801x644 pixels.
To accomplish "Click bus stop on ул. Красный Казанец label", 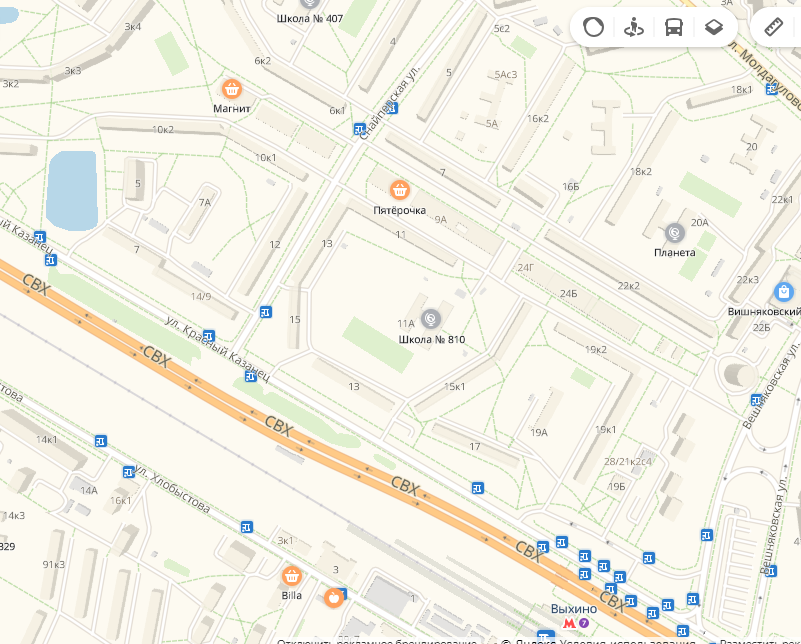I will (x=208, y=337).
